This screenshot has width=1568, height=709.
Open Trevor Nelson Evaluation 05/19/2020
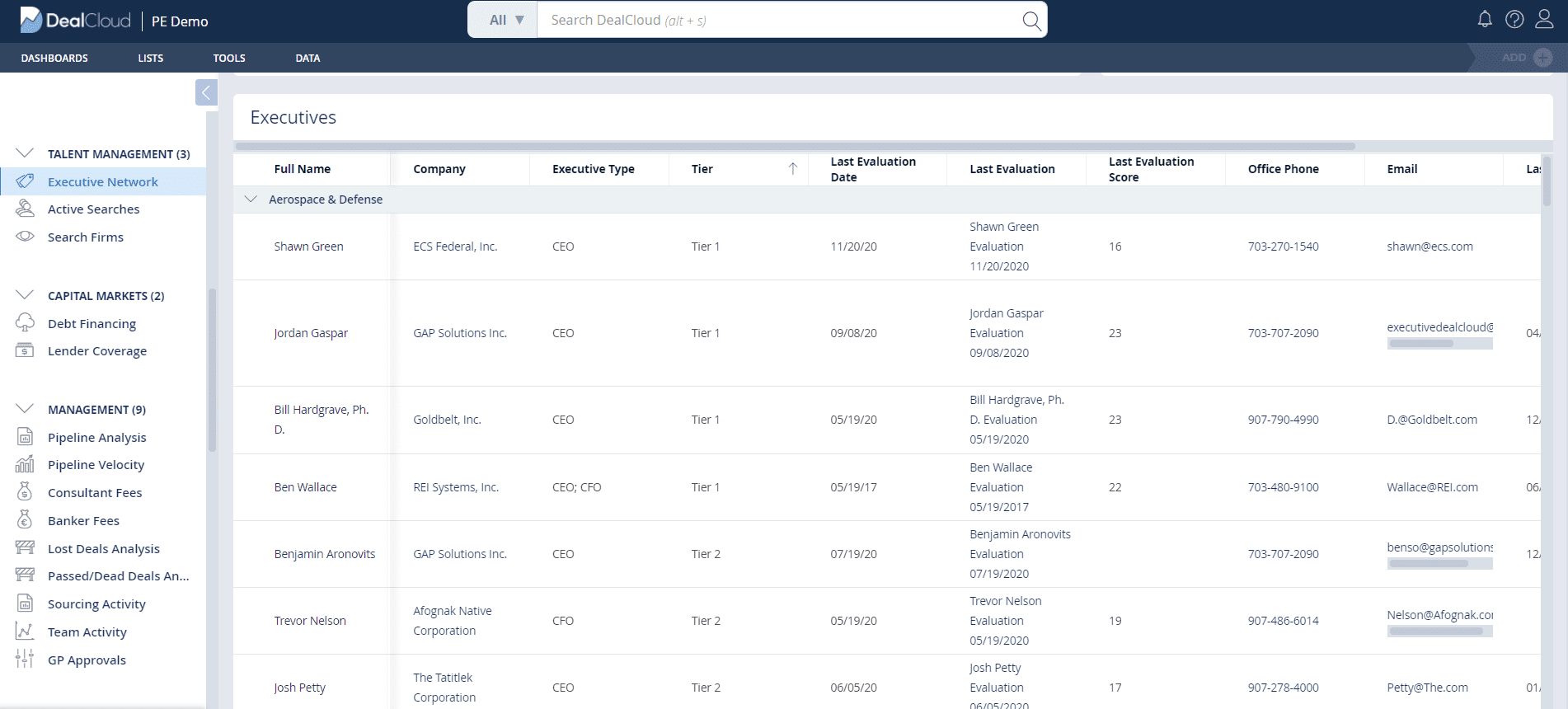(1006, 621)
